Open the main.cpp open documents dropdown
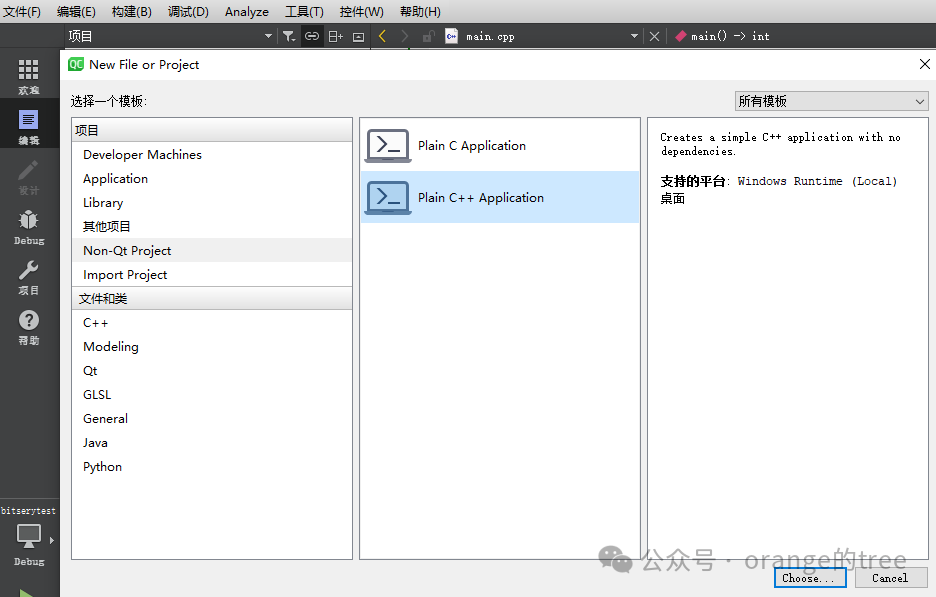Image resolution: width=936 pixels, height=597 pixels. [634, 36]
